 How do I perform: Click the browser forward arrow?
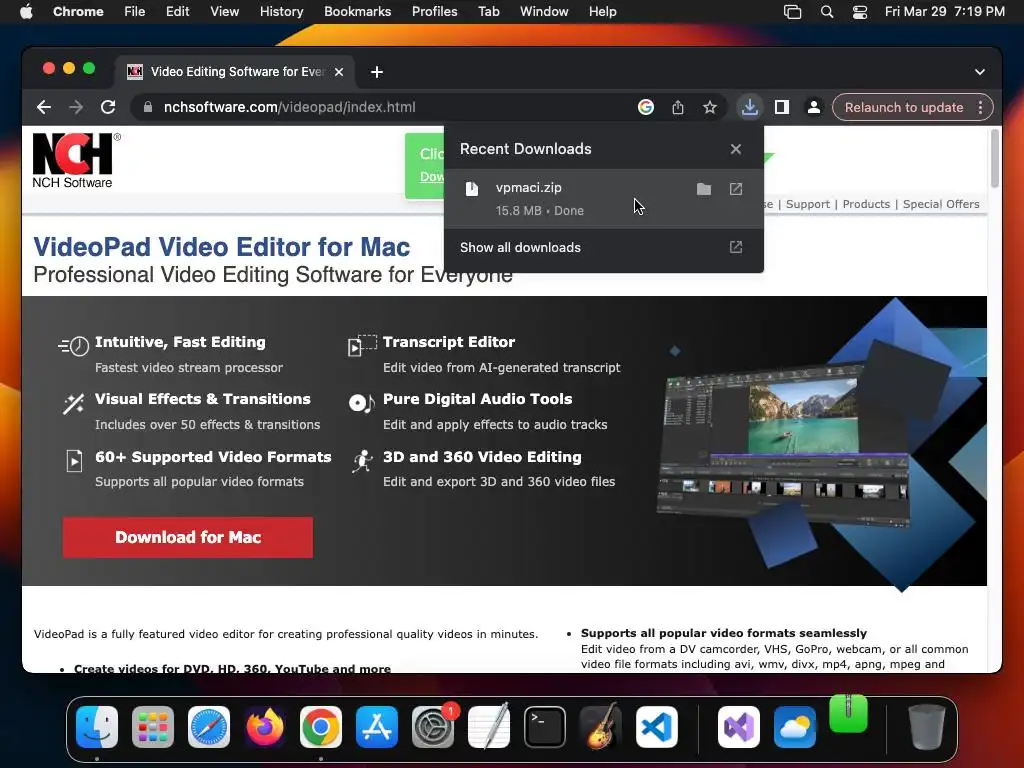pyautogui.click(x=76, y=107)
